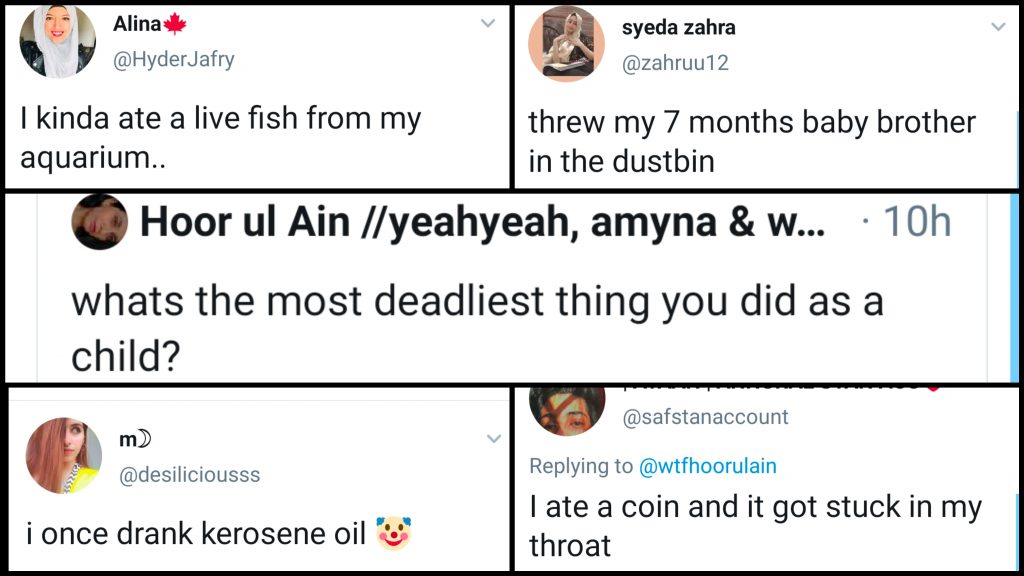This screenshot has height=576, width=1024.
Task: Click the maple leaf emoji beside Alina
Action: click(175, 24)
